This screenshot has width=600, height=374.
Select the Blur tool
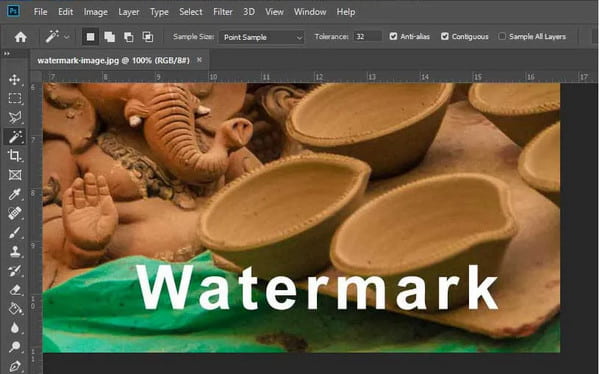point(15,328)
